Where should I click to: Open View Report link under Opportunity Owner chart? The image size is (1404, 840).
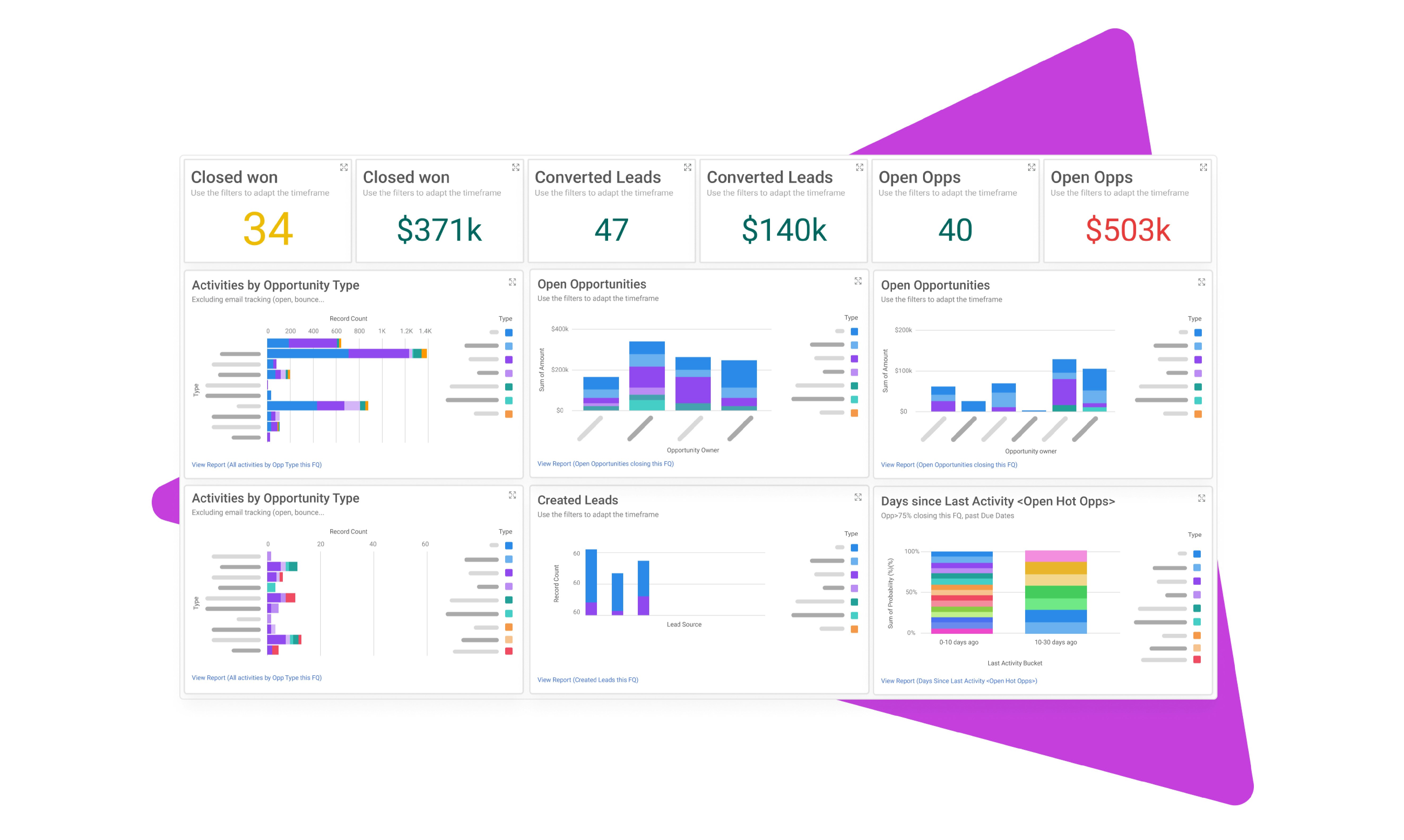pos(605,464)
